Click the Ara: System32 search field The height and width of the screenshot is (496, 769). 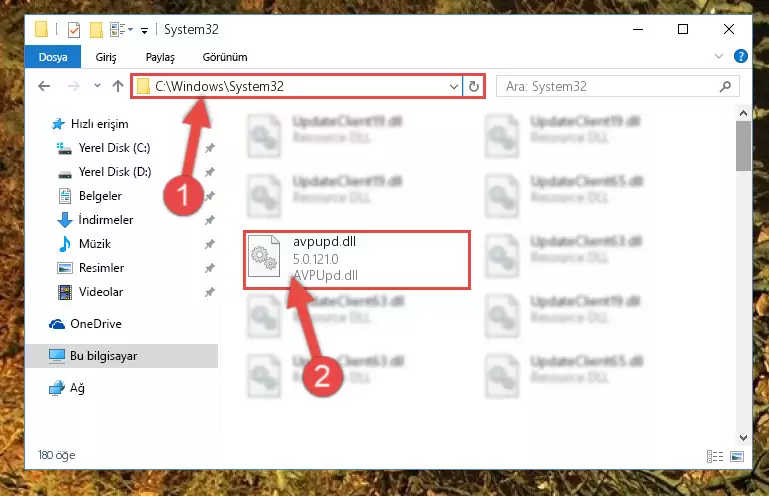[617, 86]
